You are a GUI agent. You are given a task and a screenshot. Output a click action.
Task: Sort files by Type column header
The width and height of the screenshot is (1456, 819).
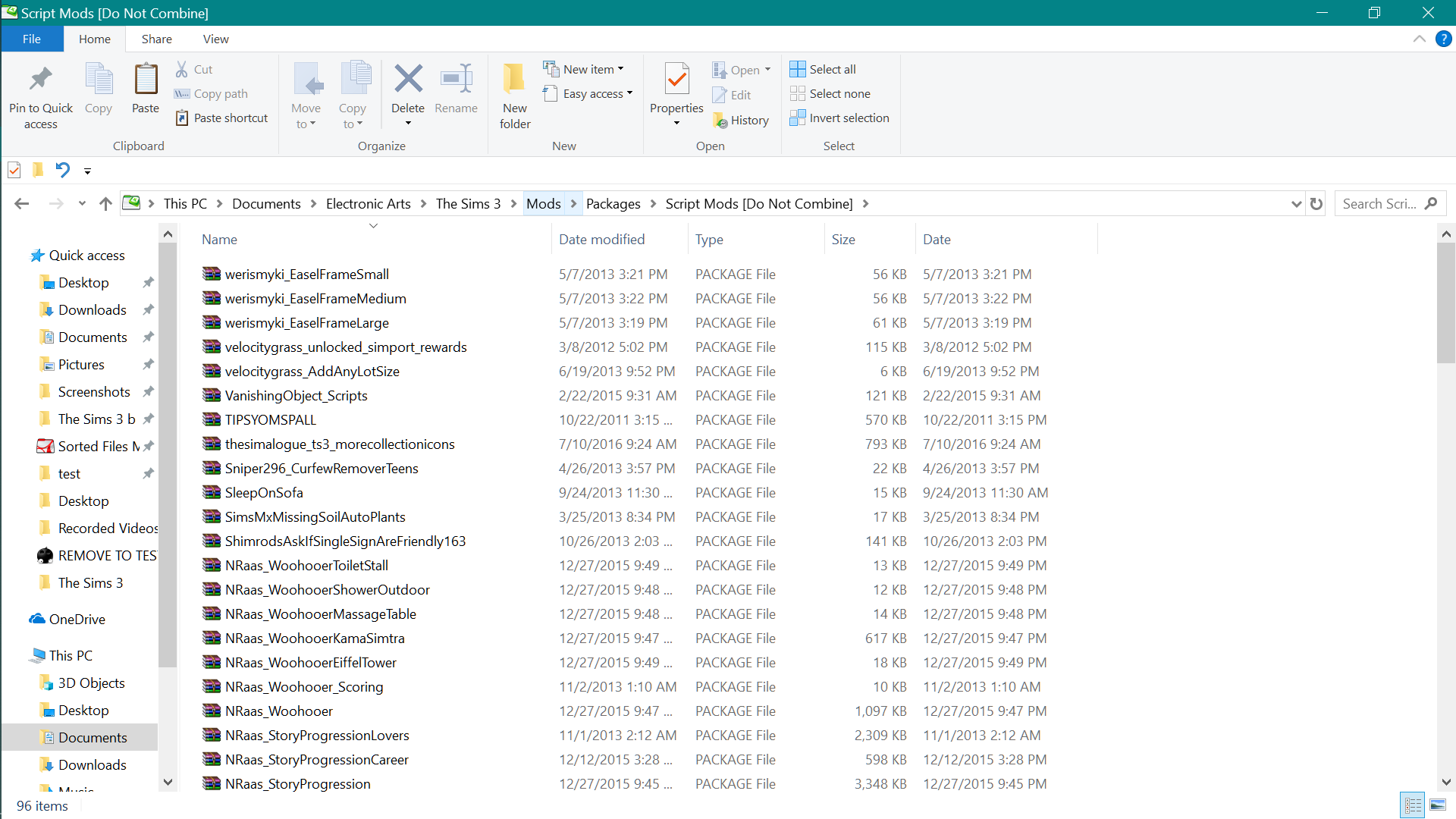pos(756,239)
